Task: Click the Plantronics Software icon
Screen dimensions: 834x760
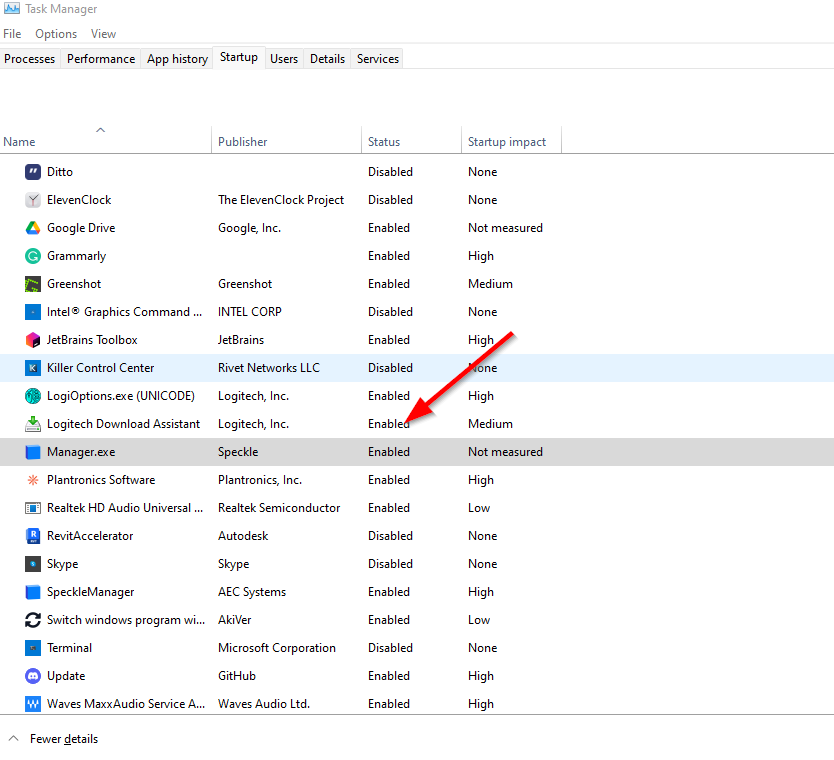Action: (x=33, y=480)
